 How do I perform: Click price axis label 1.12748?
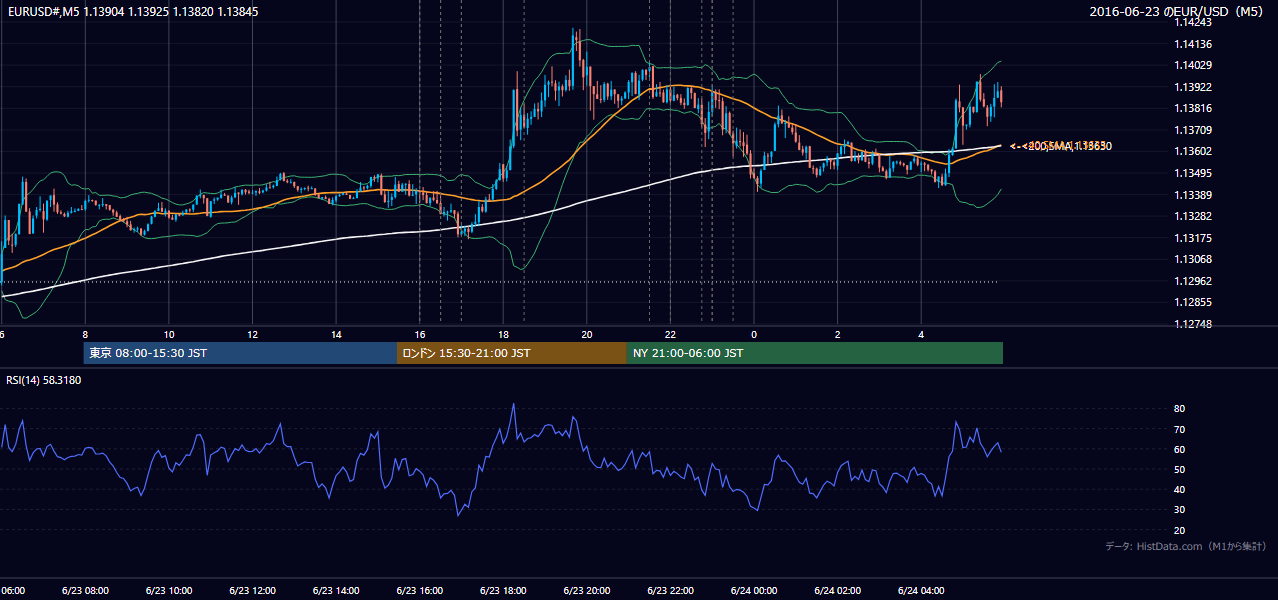1194,324
